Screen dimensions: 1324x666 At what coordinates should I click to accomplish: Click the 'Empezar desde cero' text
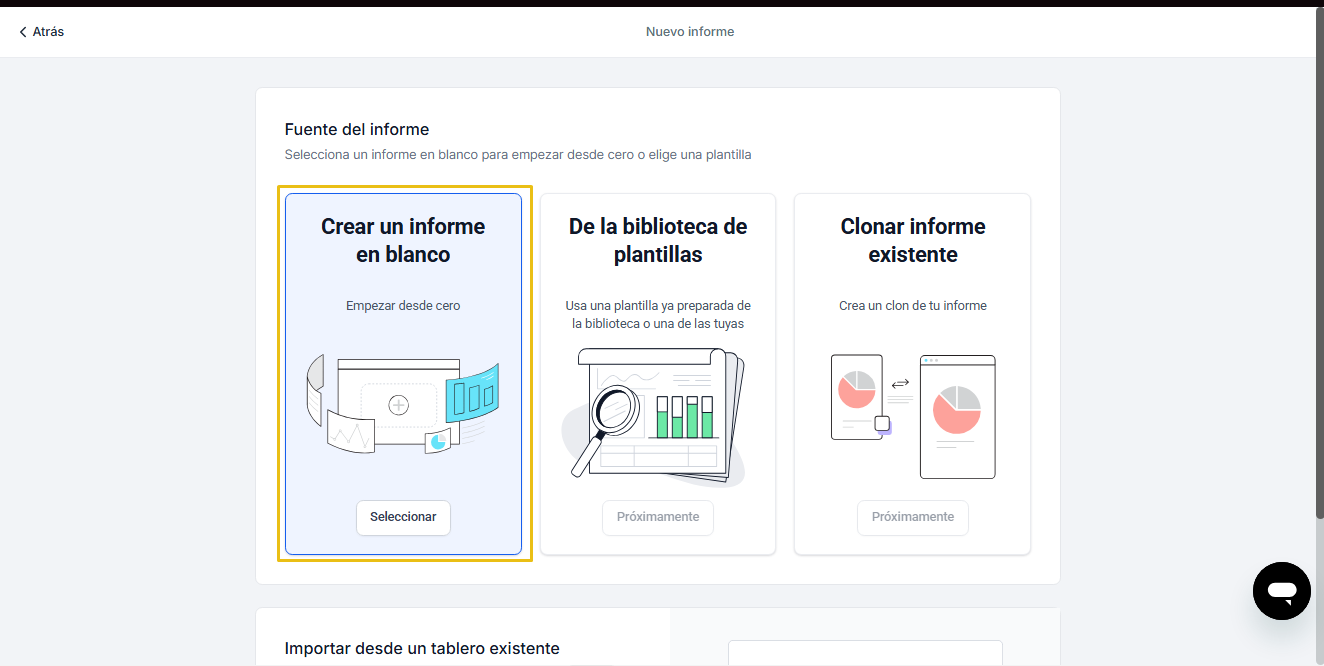(x=403, y=306)
